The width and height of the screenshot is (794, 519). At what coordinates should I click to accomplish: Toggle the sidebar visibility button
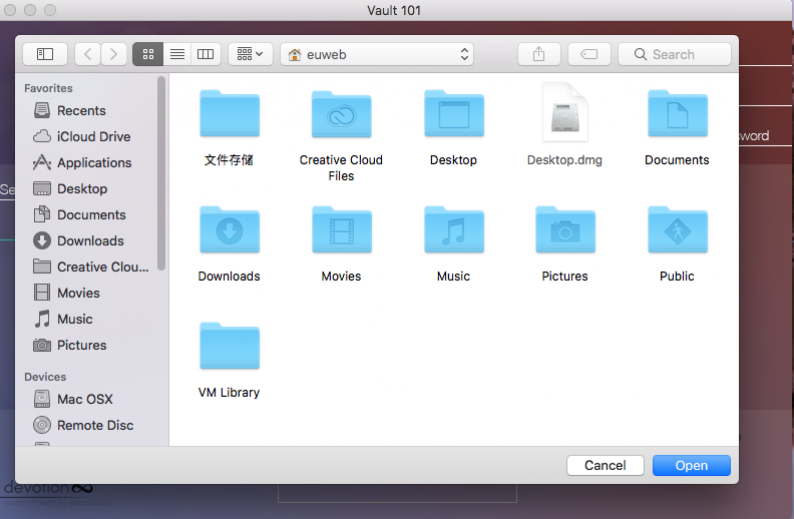(45, 54)
